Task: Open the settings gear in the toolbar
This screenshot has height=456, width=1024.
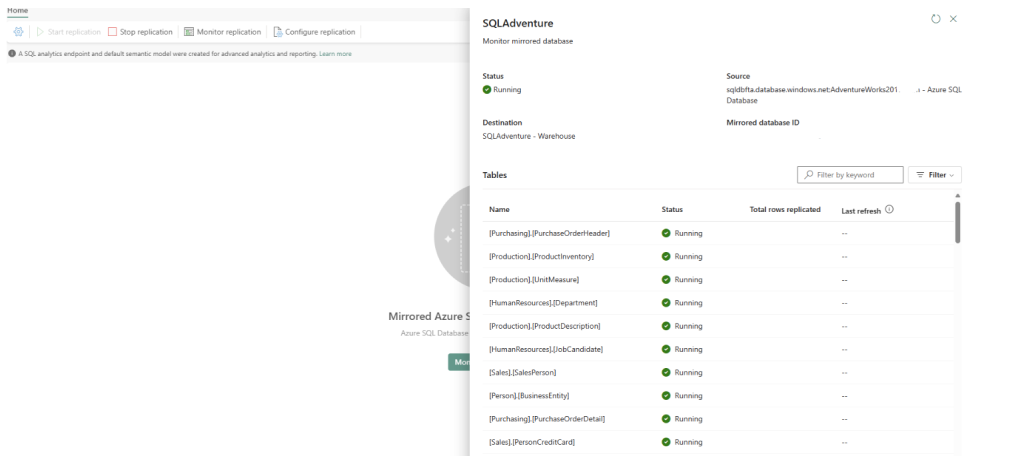Action: 18,31
